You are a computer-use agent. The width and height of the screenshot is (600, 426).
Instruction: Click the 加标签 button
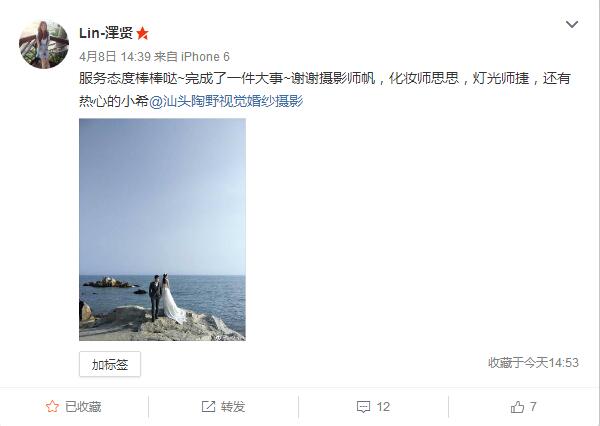click(110, 364)
